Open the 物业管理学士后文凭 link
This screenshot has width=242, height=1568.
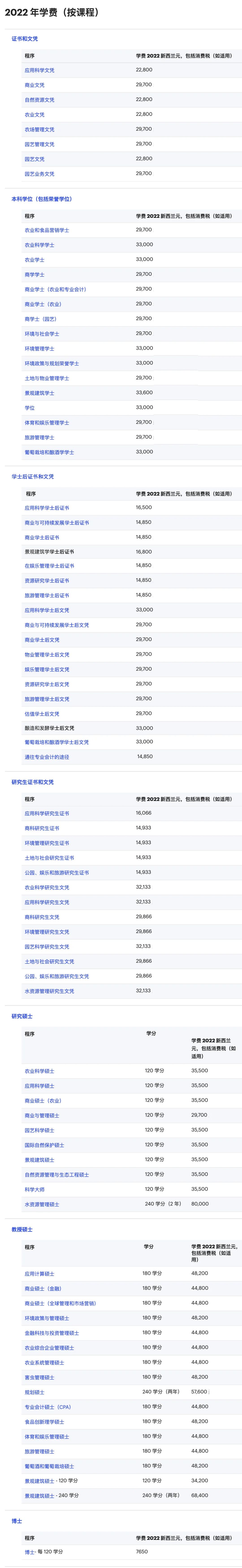click(x=46, y=655)
